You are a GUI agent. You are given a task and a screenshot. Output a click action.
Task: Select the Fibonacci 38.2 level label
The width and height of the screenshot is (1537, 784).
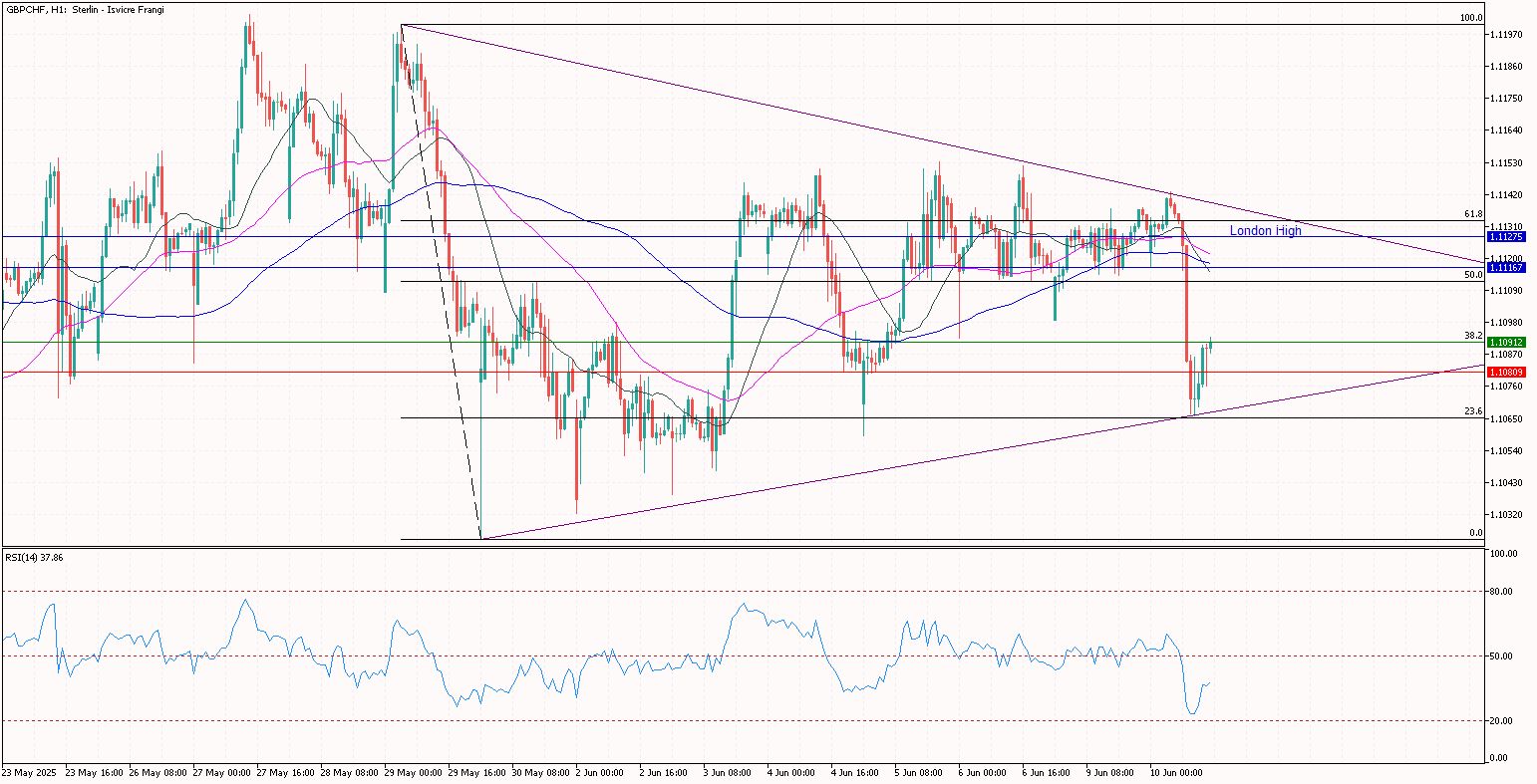[1474, 336]
